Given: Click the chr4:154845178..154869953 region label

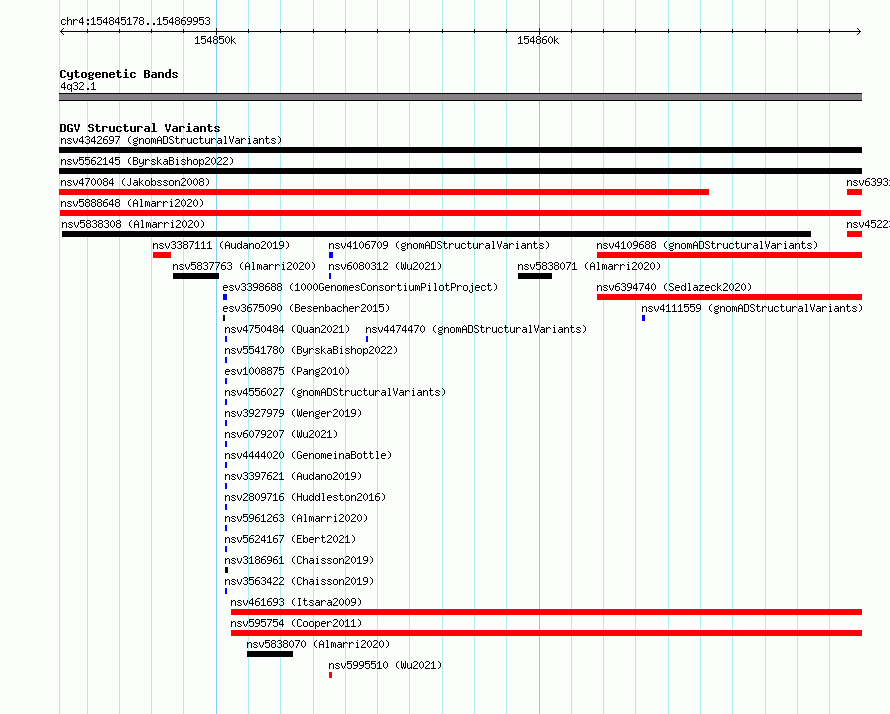Looking at the screenshot, I should [x=135, y=21].
